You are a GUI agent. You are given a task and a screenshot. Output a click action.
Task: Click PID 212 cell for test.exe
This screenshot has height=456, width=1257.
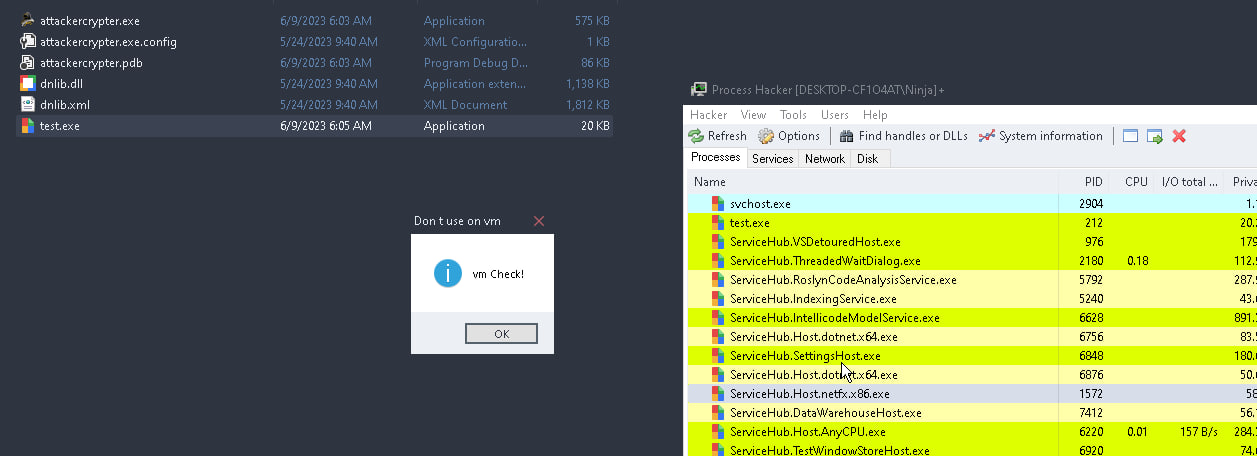(1095, 223)
